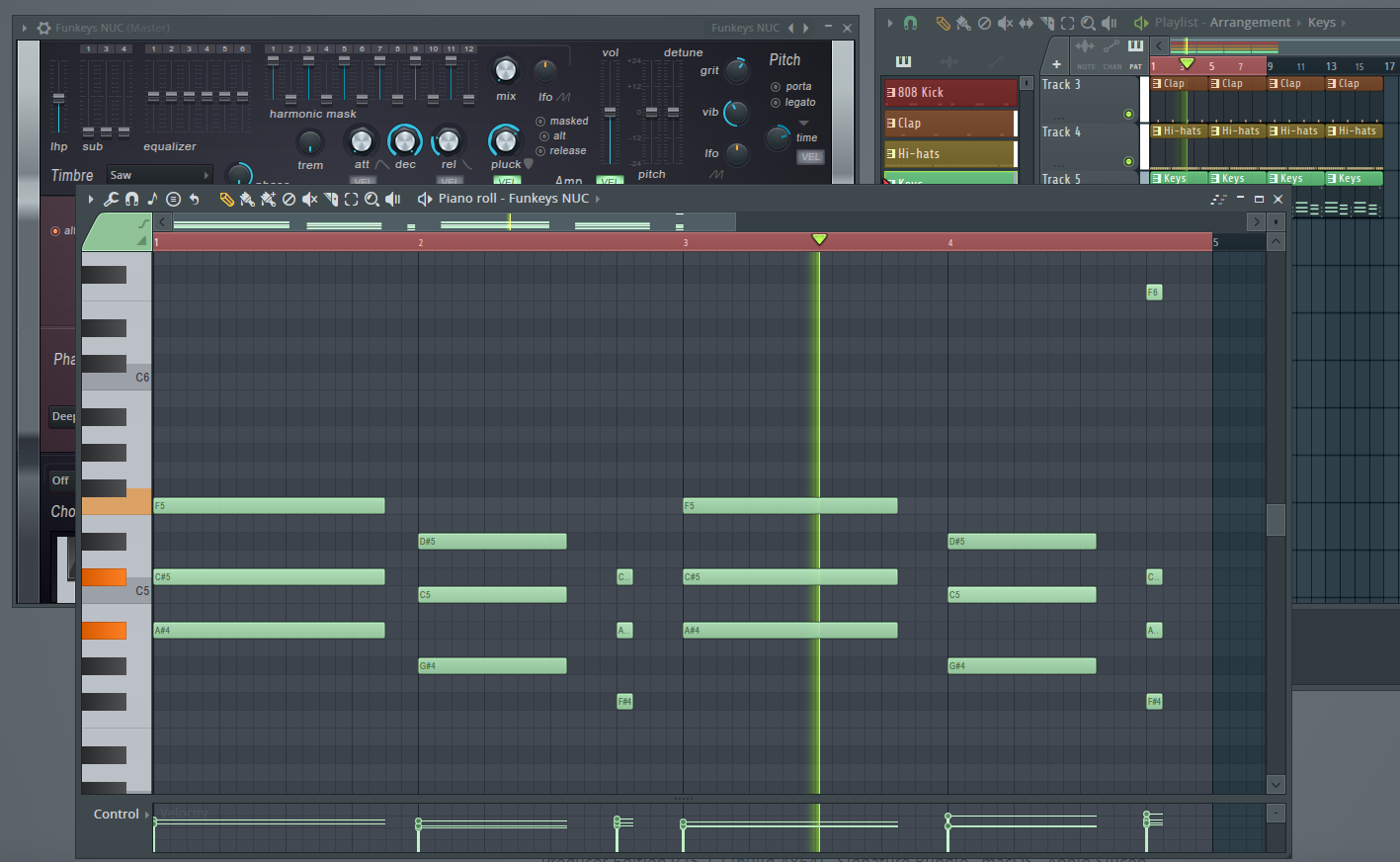Adjust the mix knob on the synth panel
This screenshot has width=1400, height=862.
pyautogui.click(x=505, y=72)
